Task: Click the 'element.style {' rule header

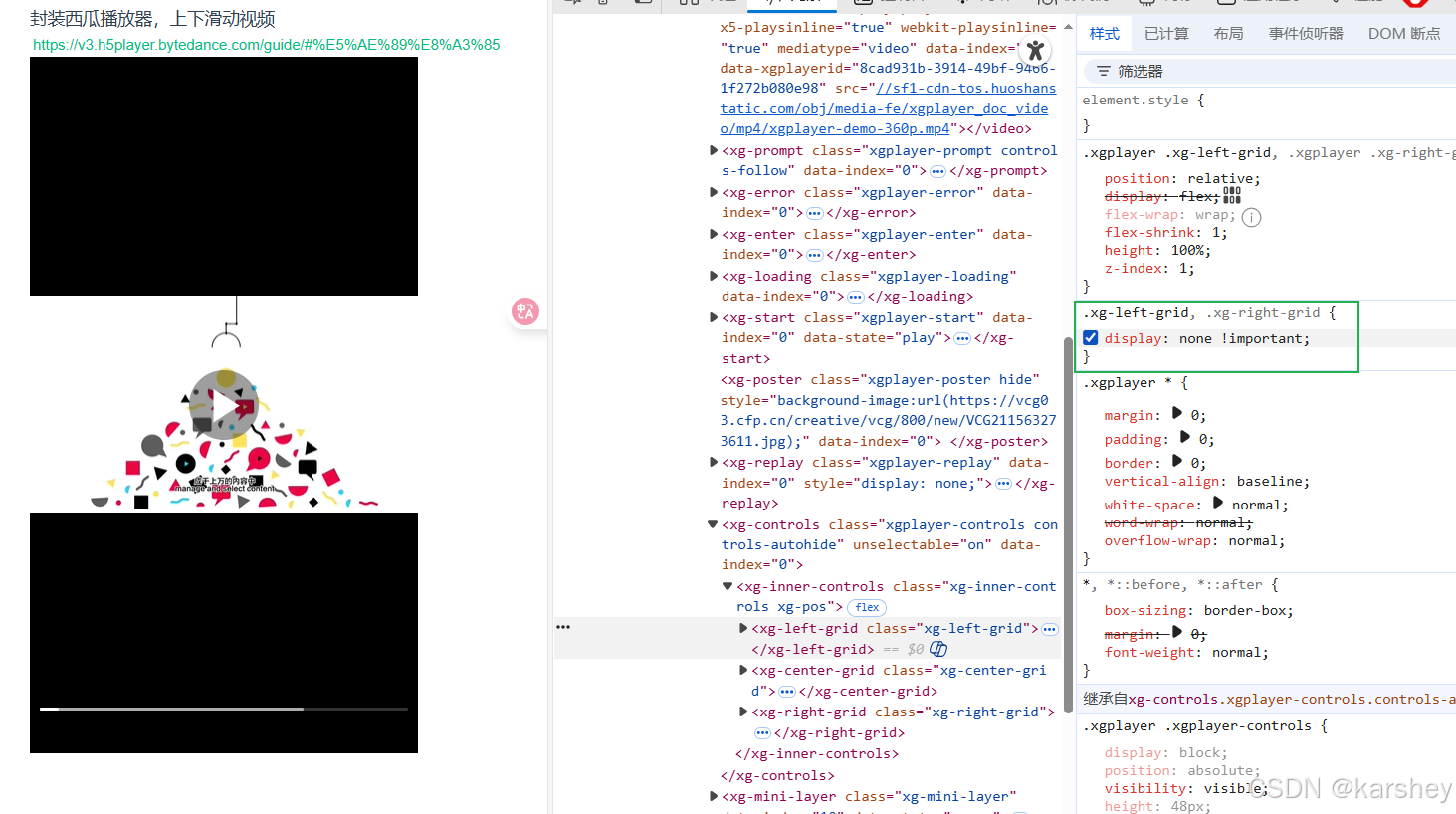Action: pos(1143,101)
